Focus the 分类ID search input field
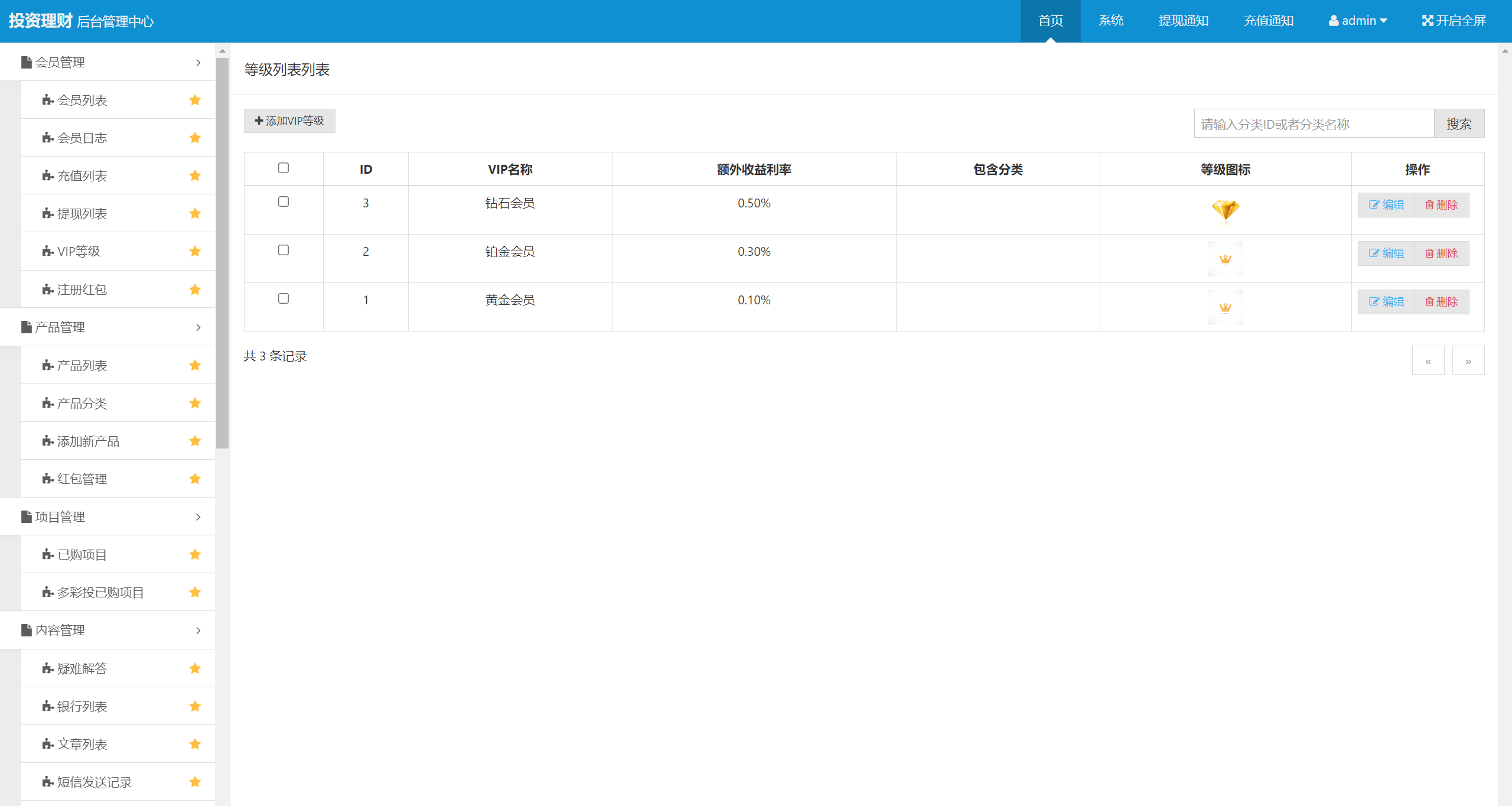 point(1314,124)
